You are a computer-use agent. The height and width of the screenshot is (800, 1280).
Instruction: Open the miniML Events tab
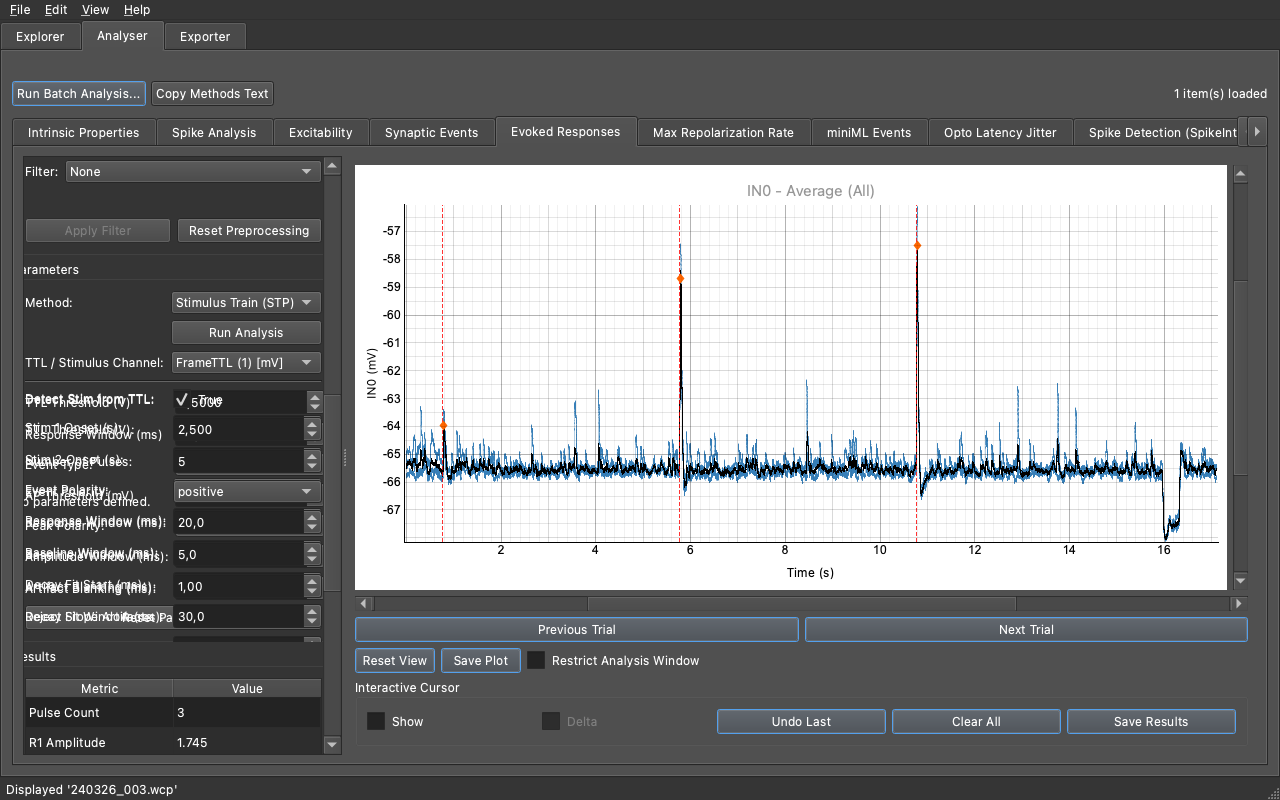[x=869, y=132]
